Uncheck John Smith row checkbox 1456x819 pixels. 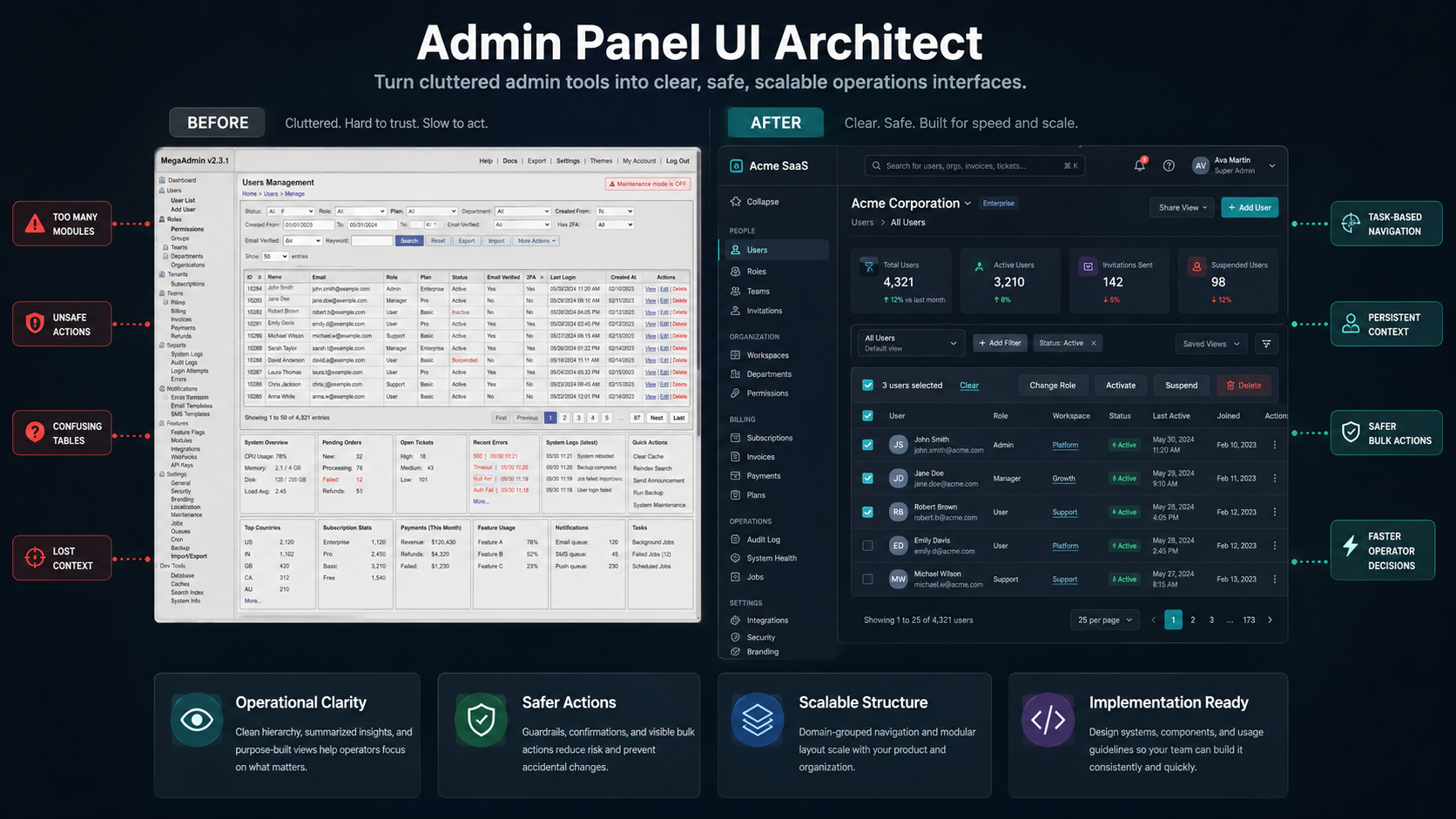pyautogui.click(x=867, y=445)
